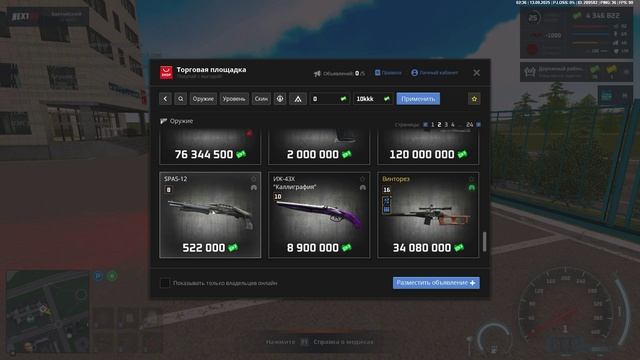
Task: Click the megaphone Объявлений counter
Action: (339, 73)
